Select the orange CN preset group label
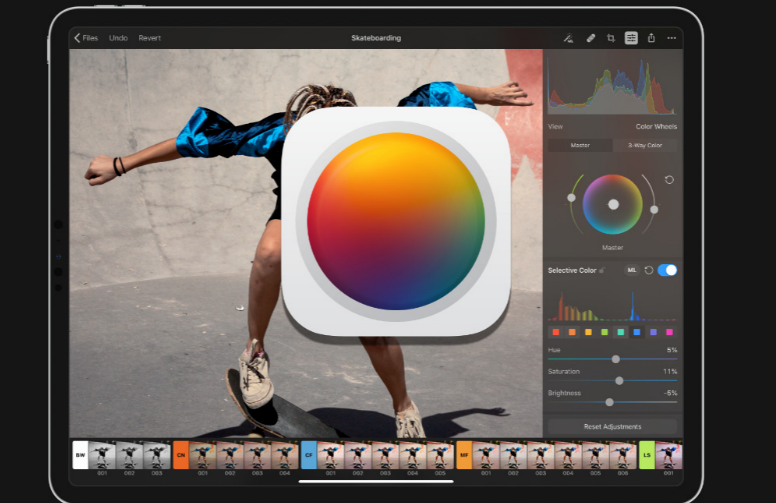776x503 pixels. 181,455
